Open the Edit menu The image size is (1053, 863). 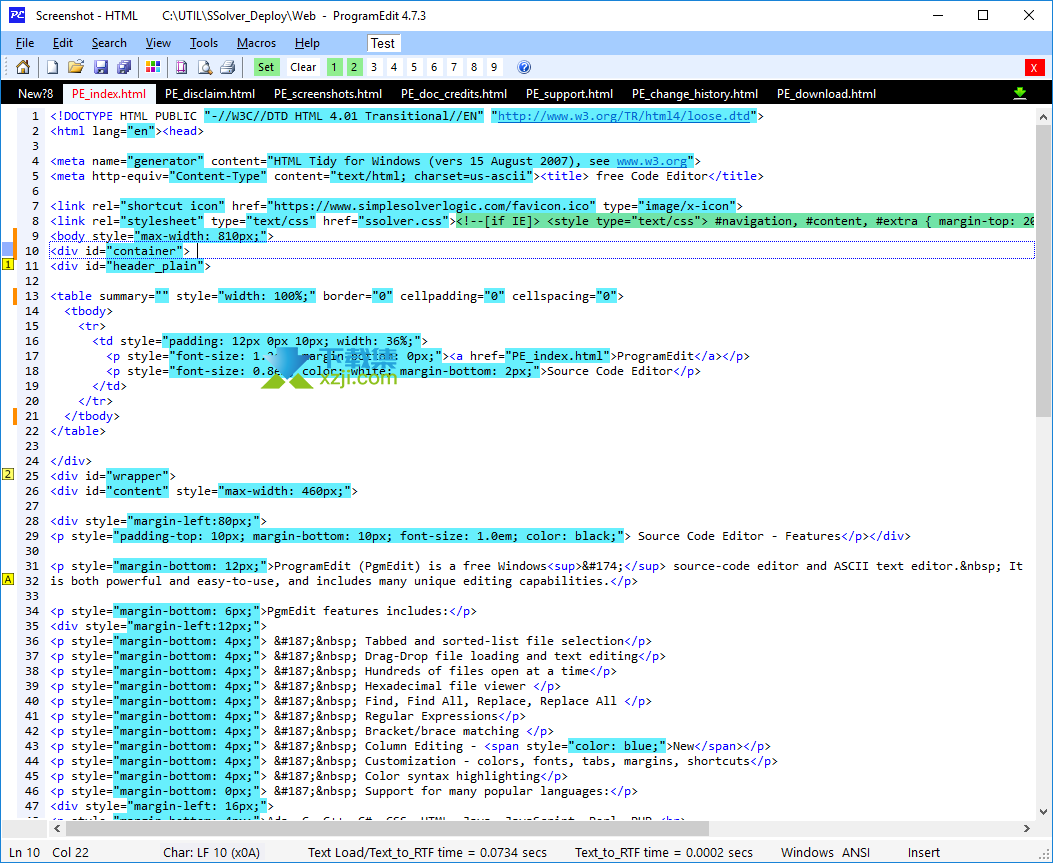[x=62, y=43]
